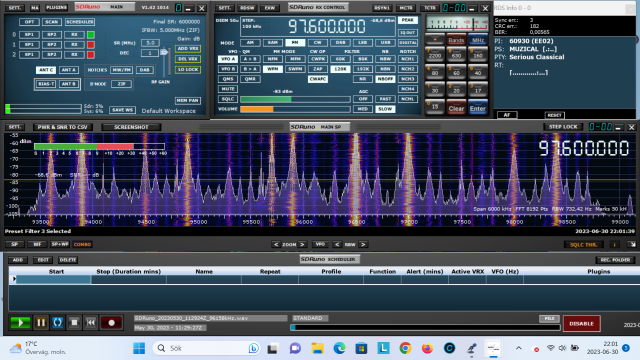Open Bands selection on keypad
Viewport: 640px width, 360px height.
click(456, 40)
